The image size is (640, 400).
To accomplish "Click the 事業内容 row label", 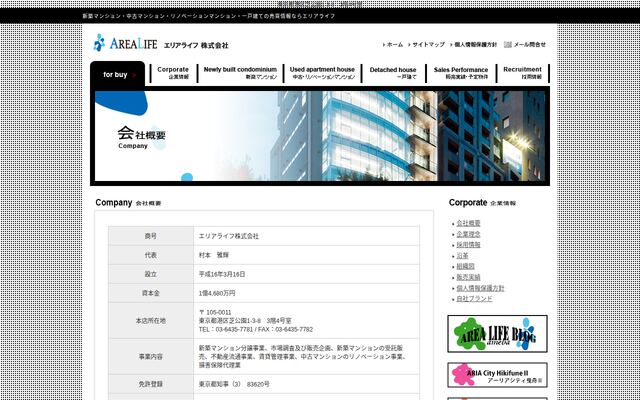I will coord(151,357).
